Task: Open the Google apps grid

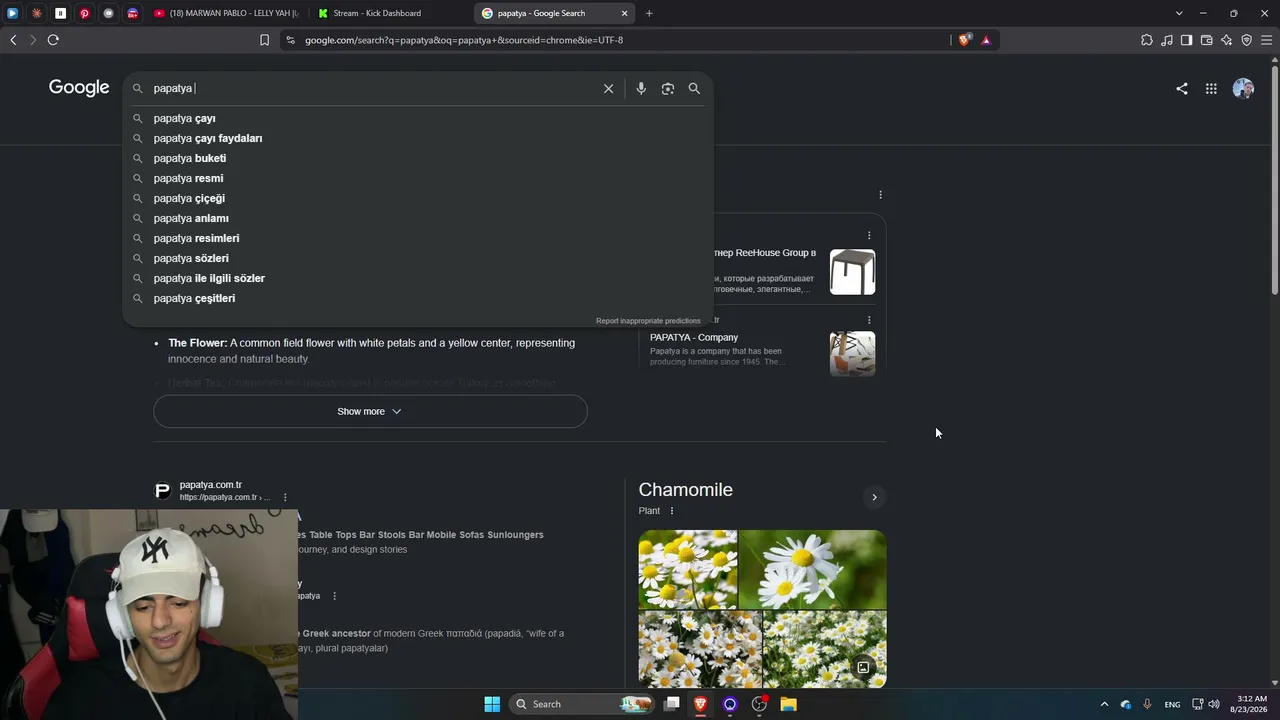Action: [x=1211, y=88]
